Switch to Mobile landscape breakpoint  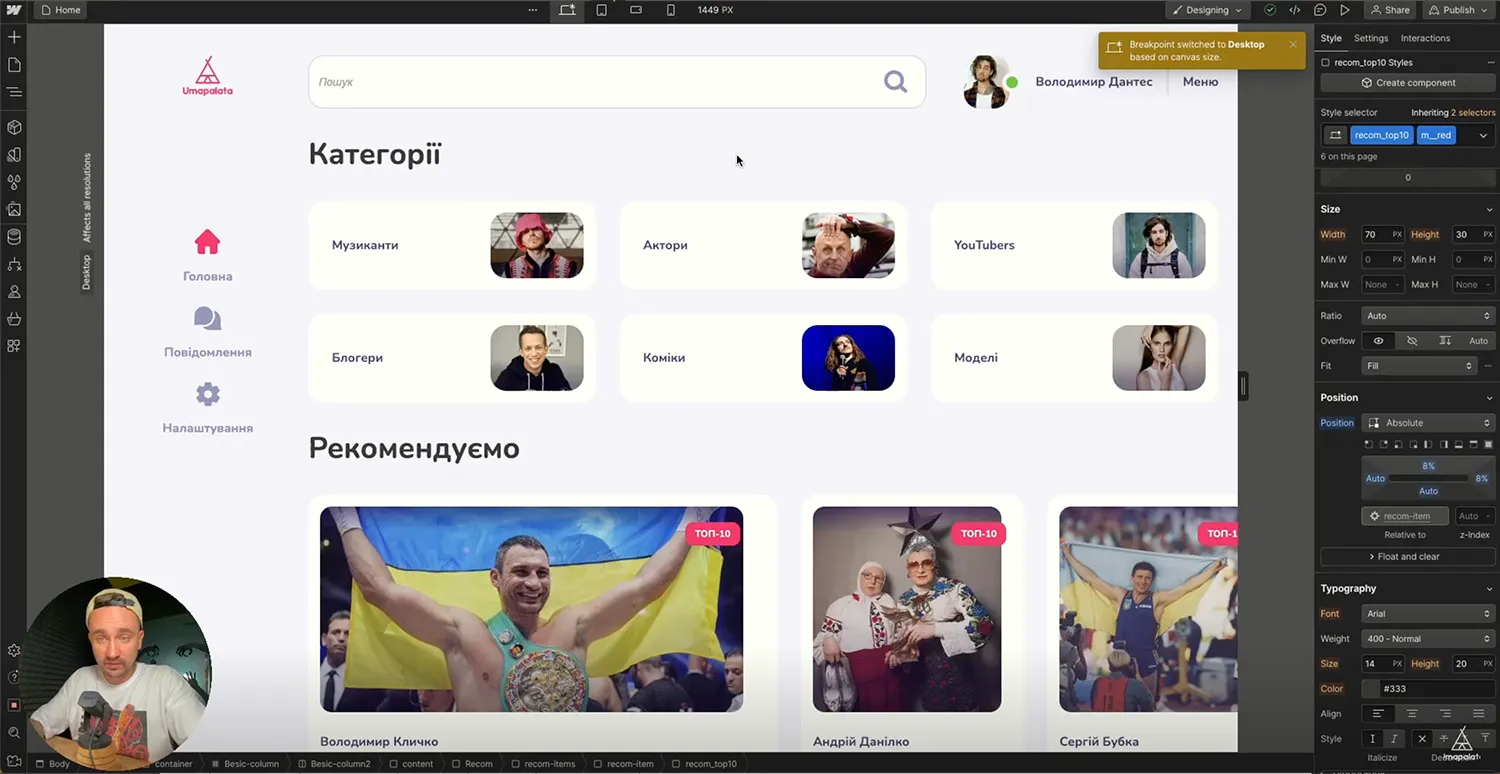click(x=636, y=10)
